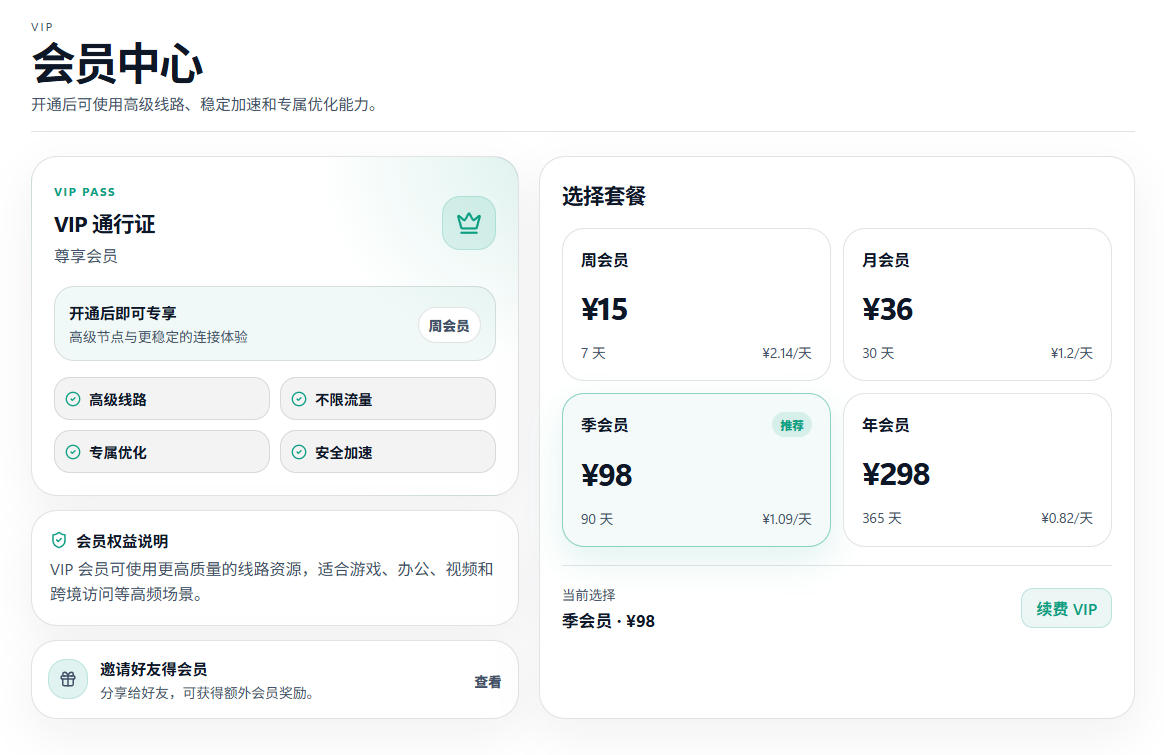Viewport: 1164px width, 755px height.
Task: Select the 月会员 ¥36 plan card
Action: (x=977, y=304)
